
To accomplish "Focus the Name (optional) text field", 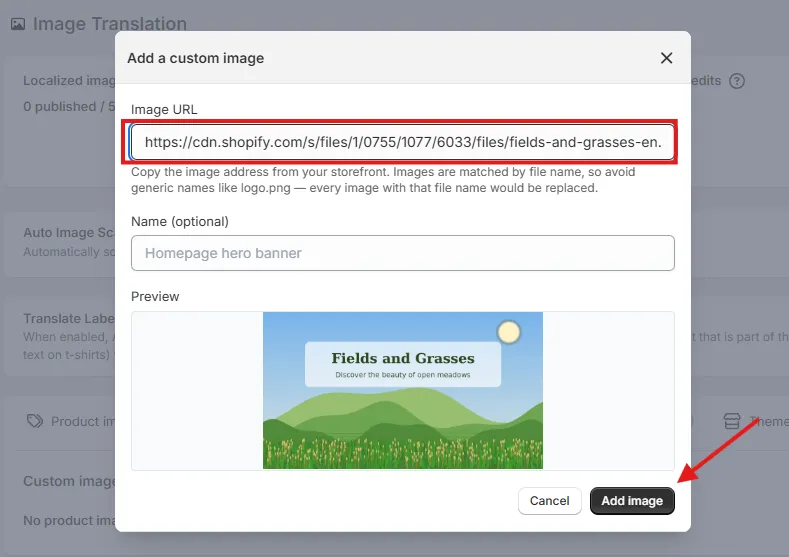I will point(403,253).
